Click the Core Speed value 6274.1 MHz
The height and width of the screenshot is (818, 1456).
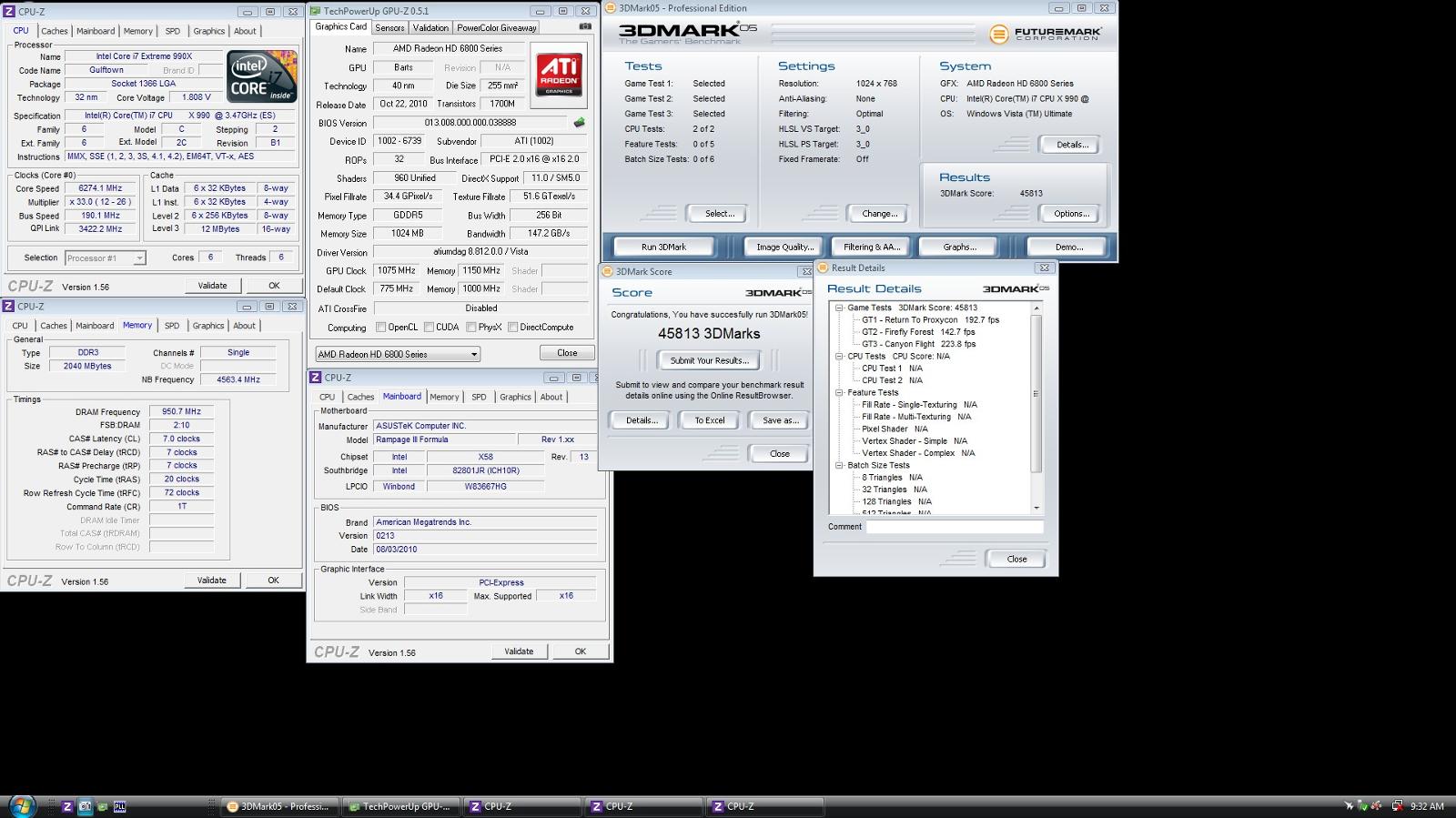coord(100,188)
